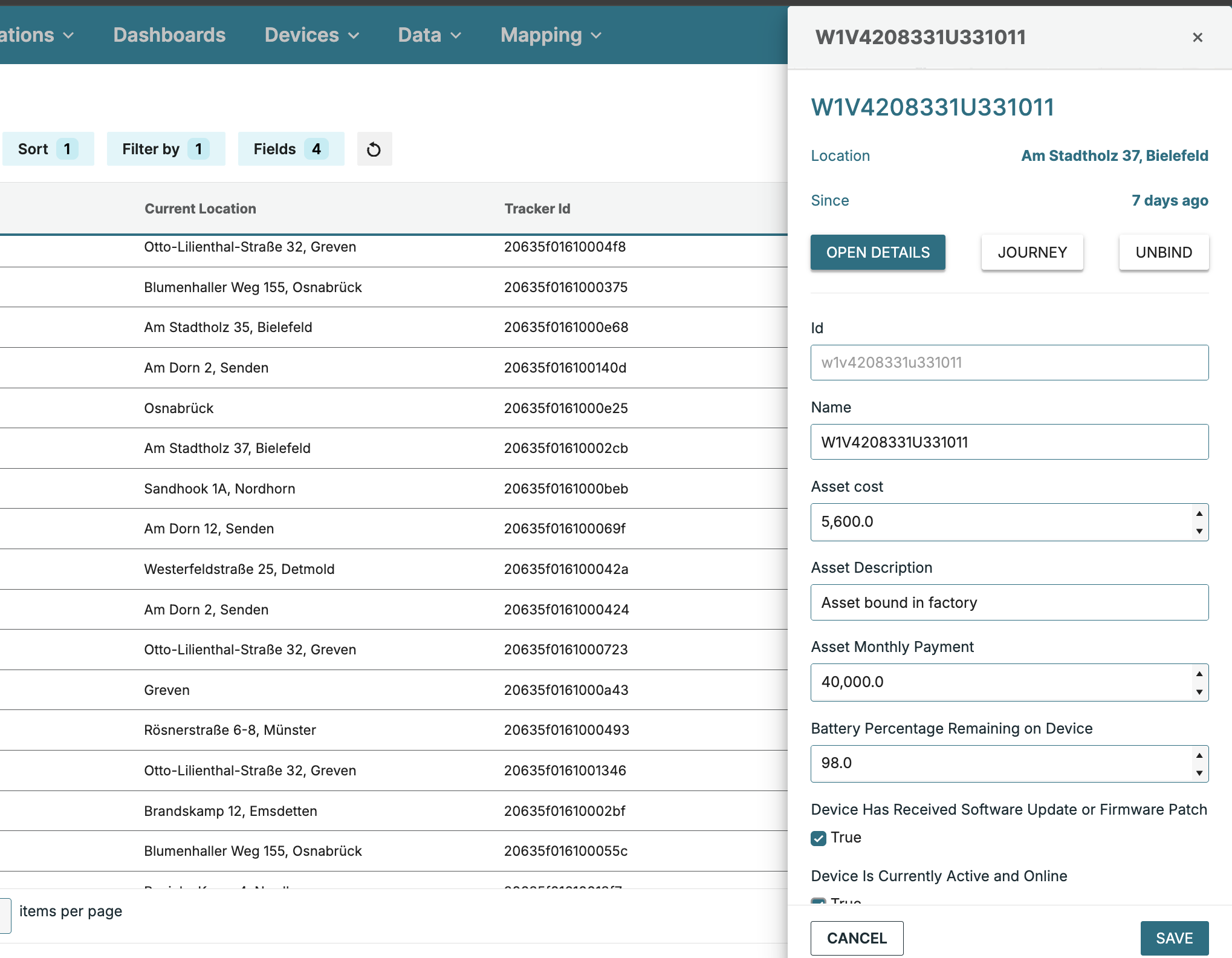Decrease Battery Percentage Remaining value
The width and height of the screenshot is (1232, 958).
pyautogui.click(x=1199, y=773)
